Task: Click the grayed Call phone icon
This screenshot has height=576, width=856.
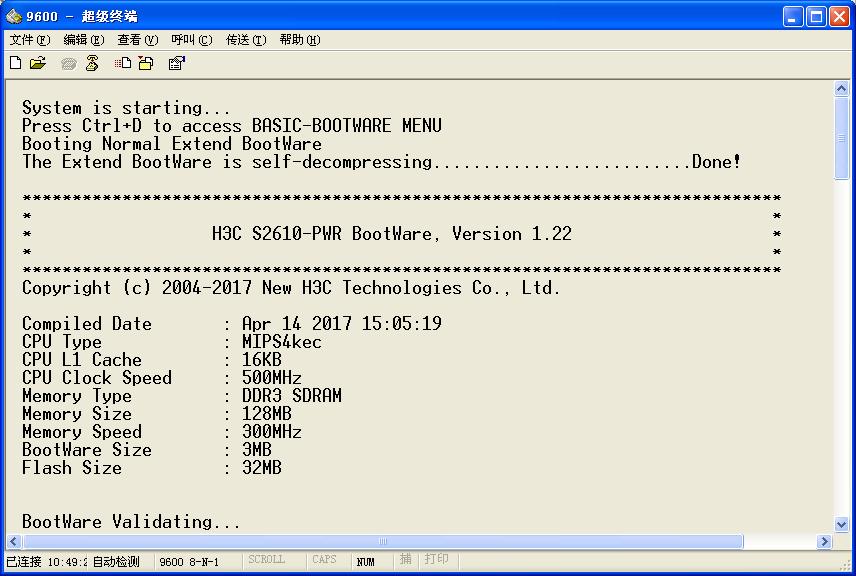Action: click(x=68, y=63)
